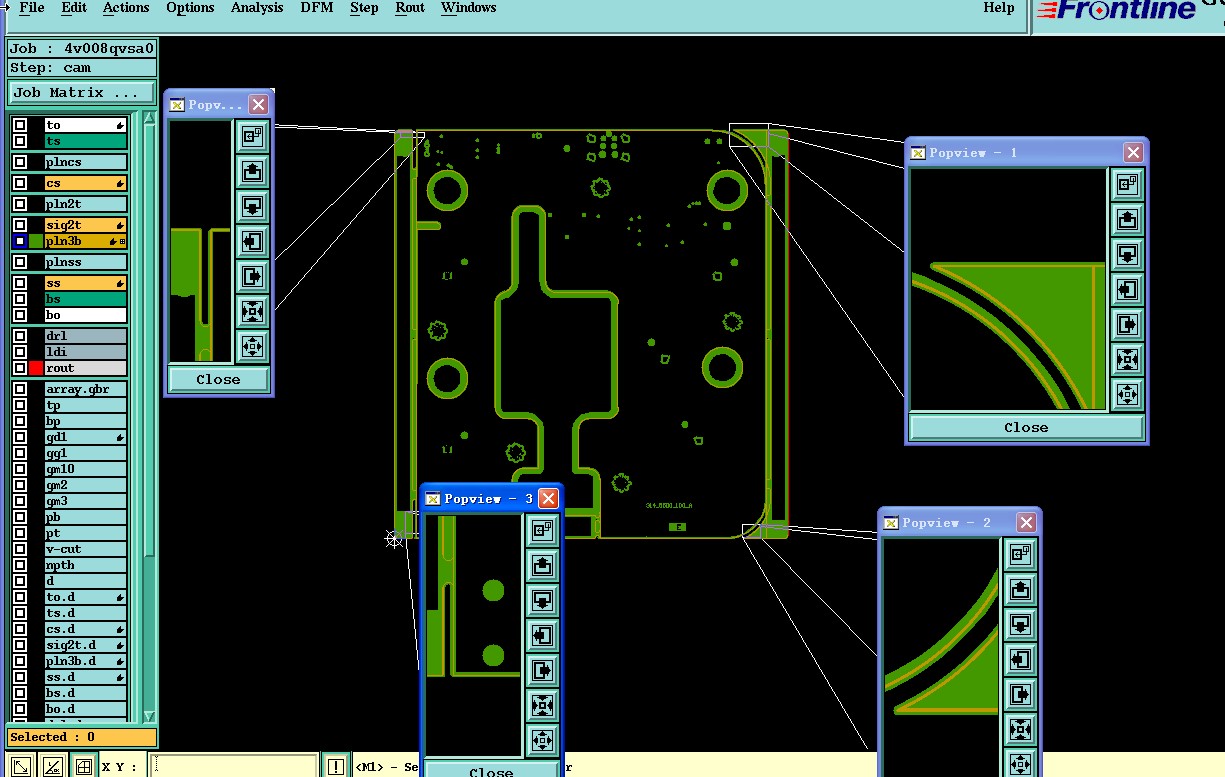This screenshot has width=1225, height=777.
Task: Select the layer named bo
Action: coord(86,315)
